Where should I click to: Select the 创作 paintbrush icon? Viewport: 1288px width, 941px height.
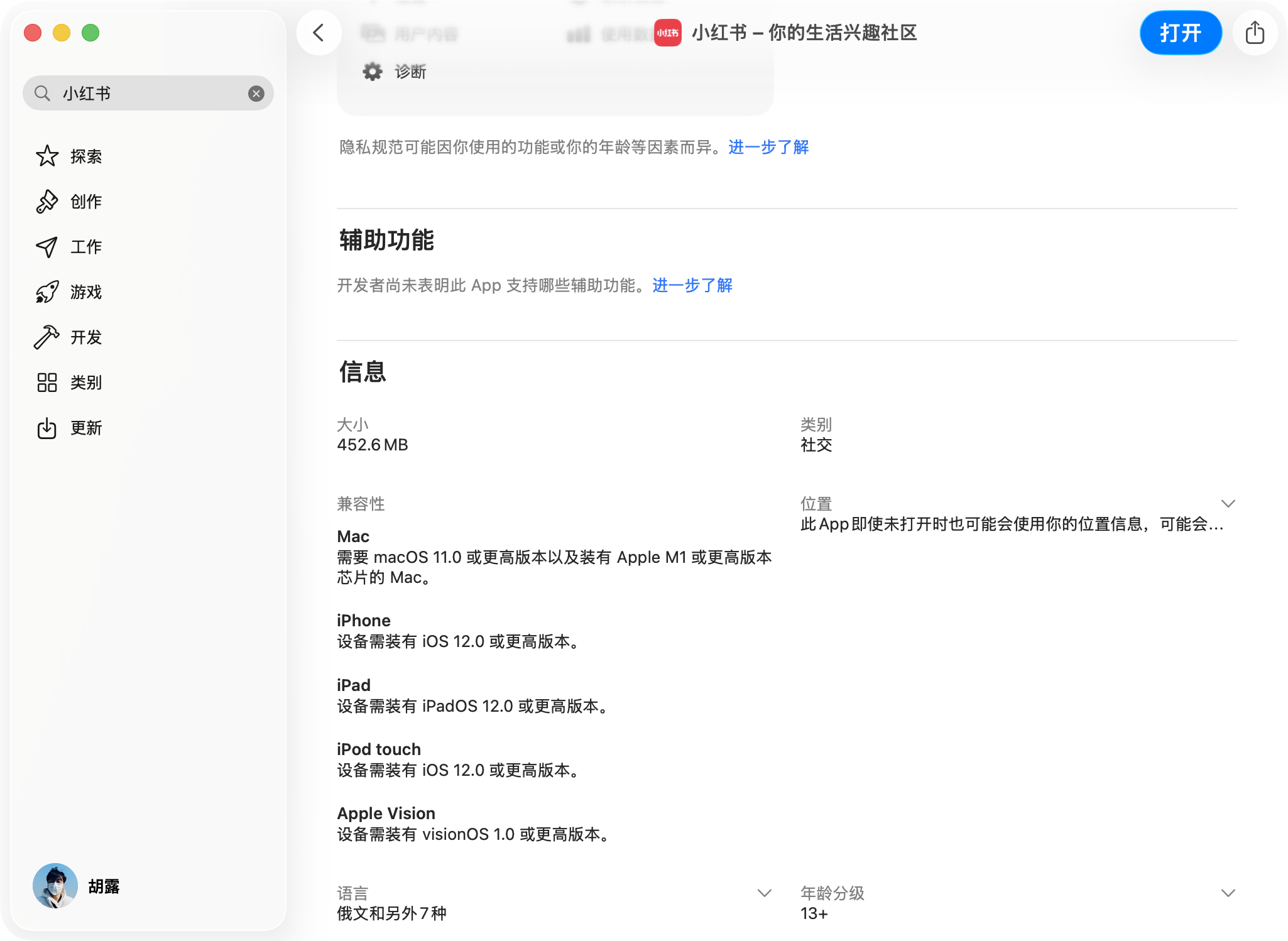coord(47,202)
